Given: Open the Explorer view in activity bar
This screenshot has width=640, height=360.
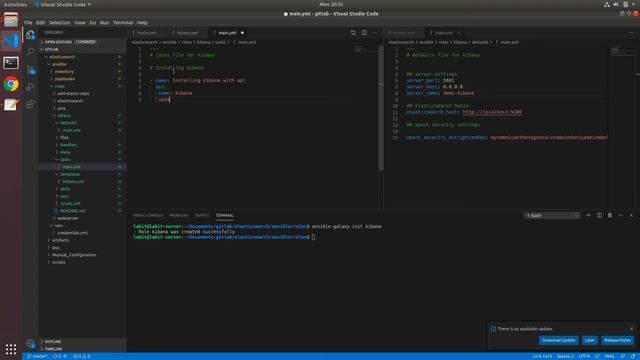Looking at the screenshot, I should point(31,35).
